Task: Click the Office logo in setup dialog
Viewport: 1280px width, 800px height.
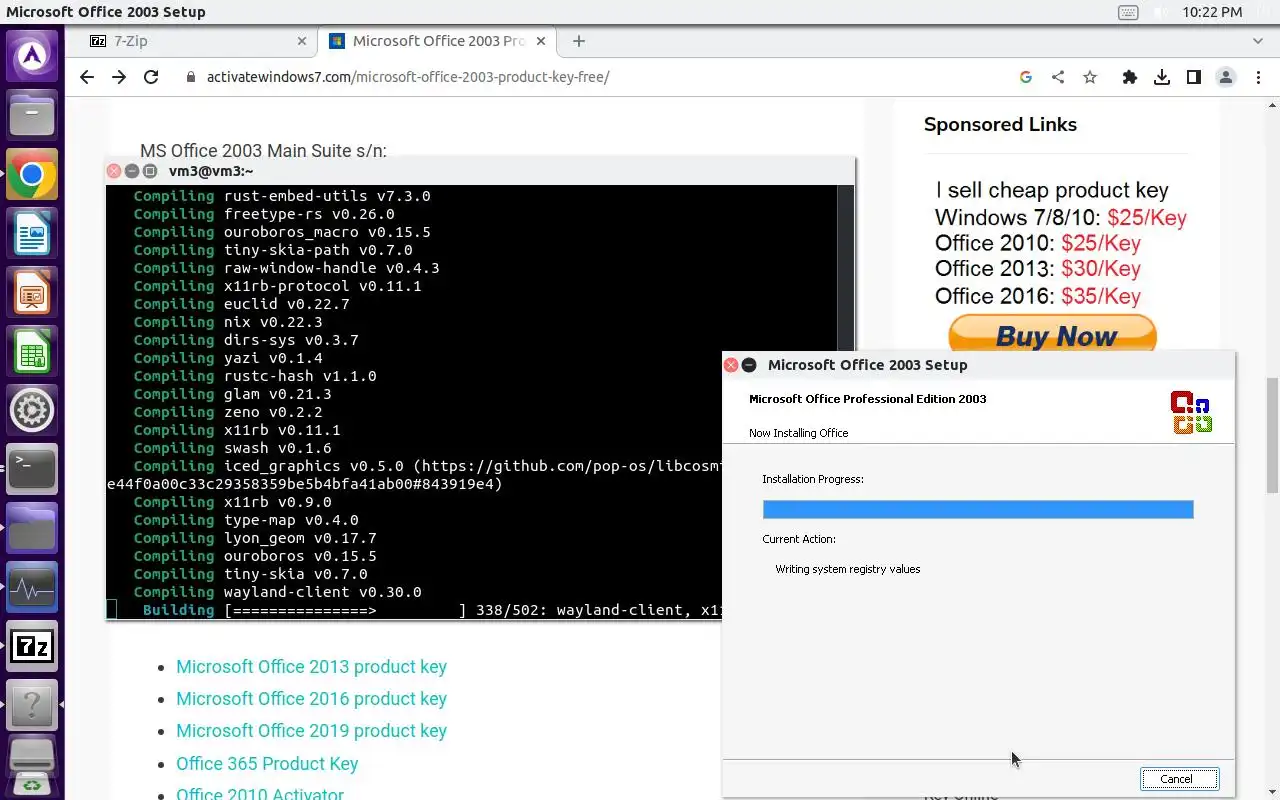Action: click(1191, 412)
